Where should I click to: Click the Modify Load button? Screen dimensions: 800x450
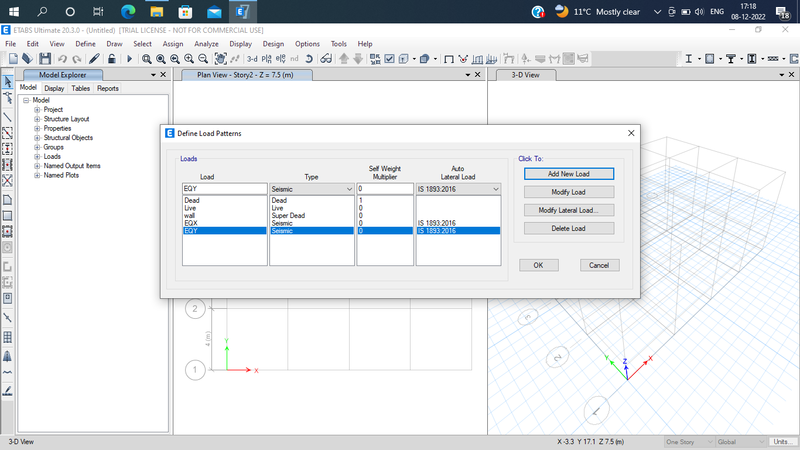pos(569,192)
